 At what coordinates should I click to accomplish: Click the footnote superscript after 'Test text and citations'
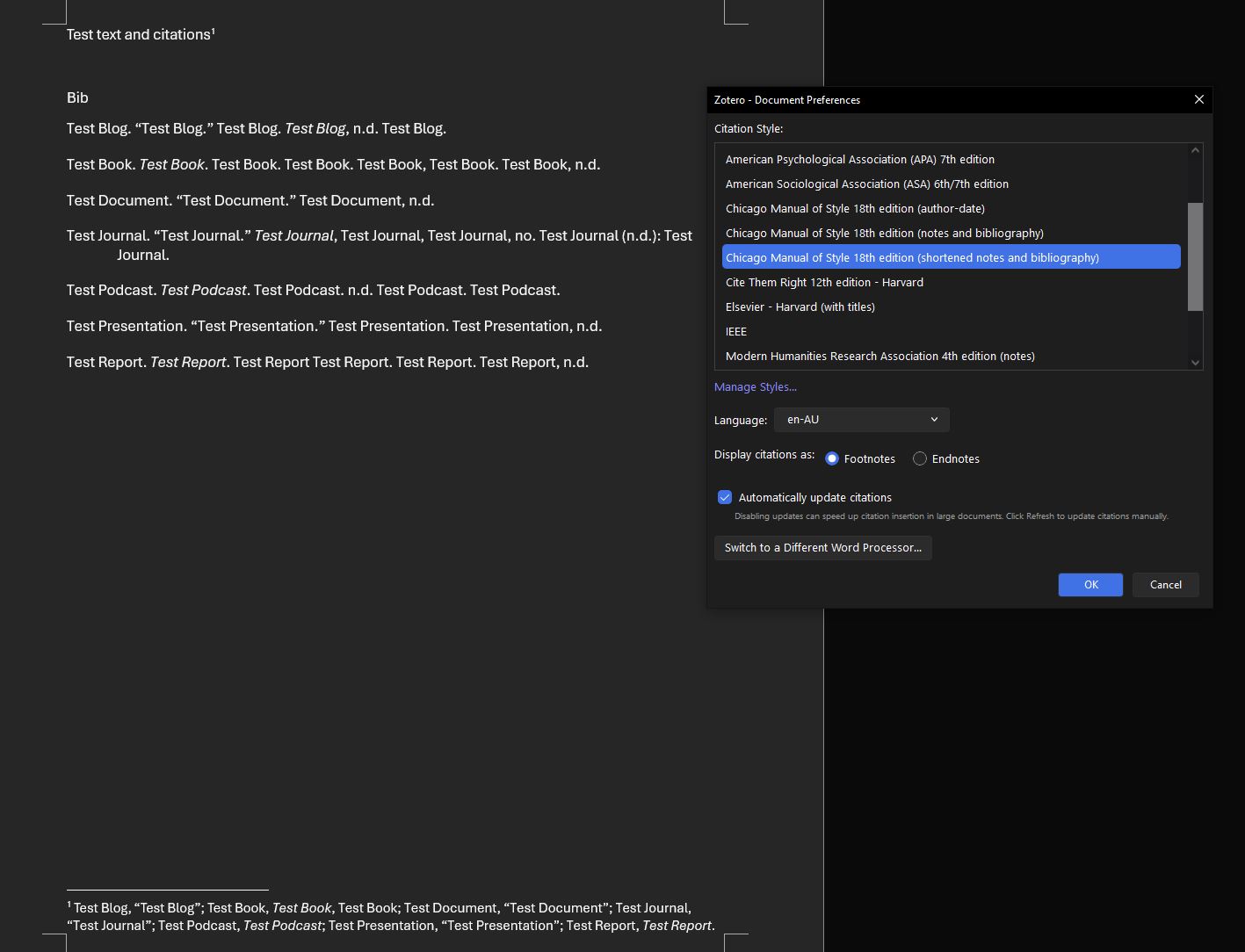pos(214,31)
